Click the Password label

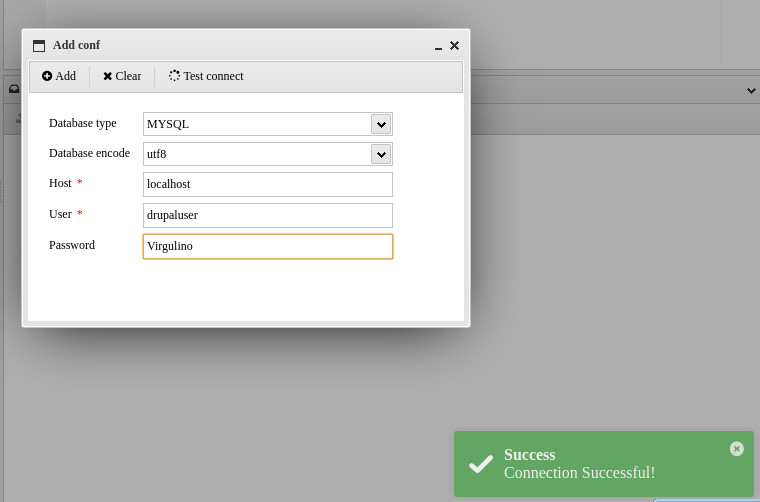[x=72, y=245]
